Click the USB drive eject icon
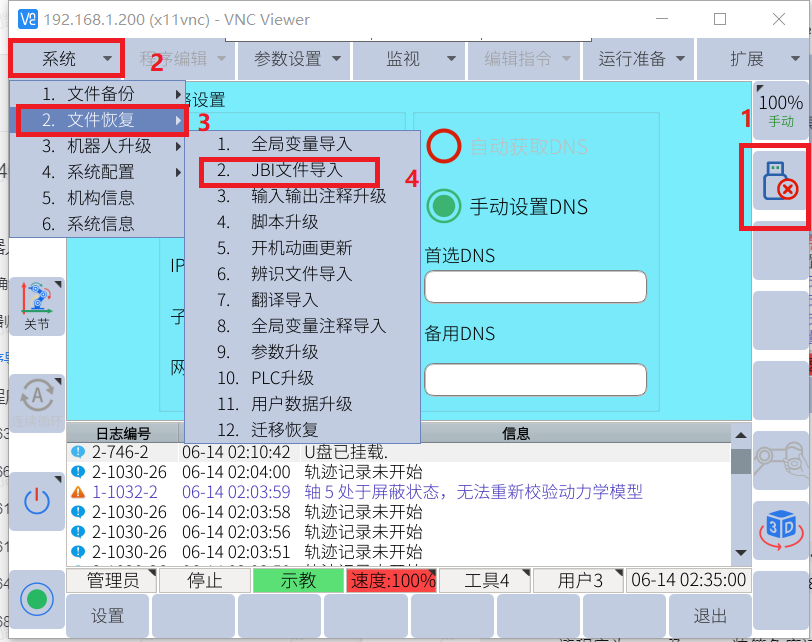 [x=778, y=186]
